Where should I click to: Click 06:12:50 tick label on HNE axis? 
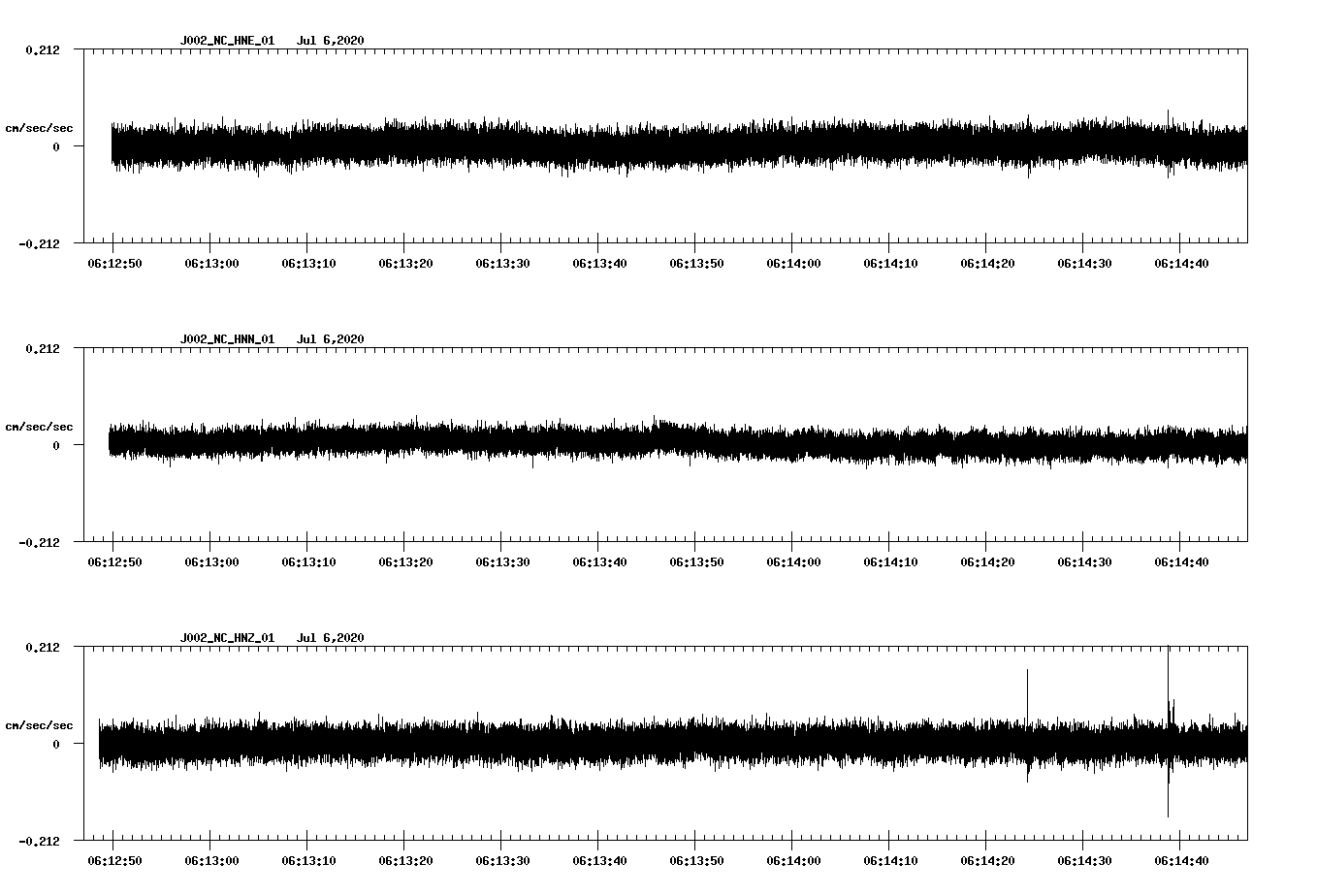point(114,264)
